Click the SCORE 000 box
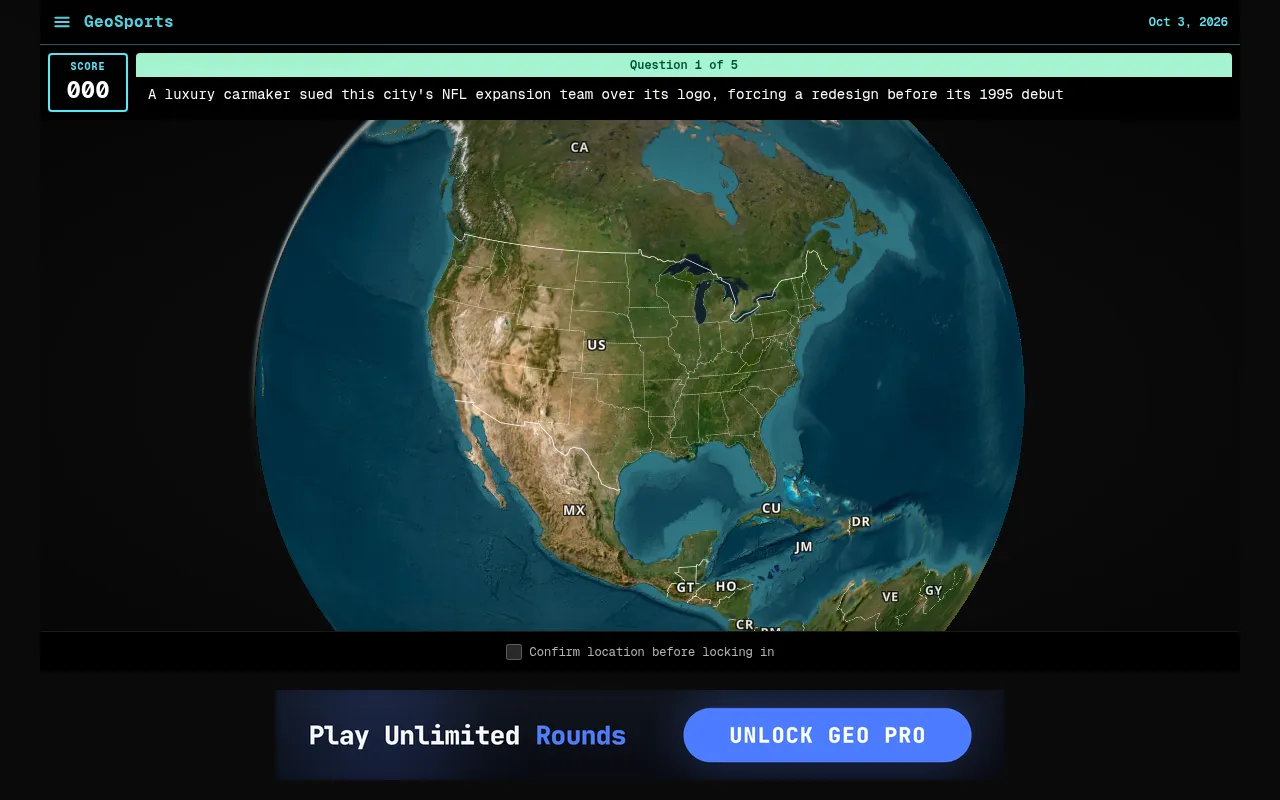Image resolution: width=1280 pixels, height=800 pixels. pos(88,82)
